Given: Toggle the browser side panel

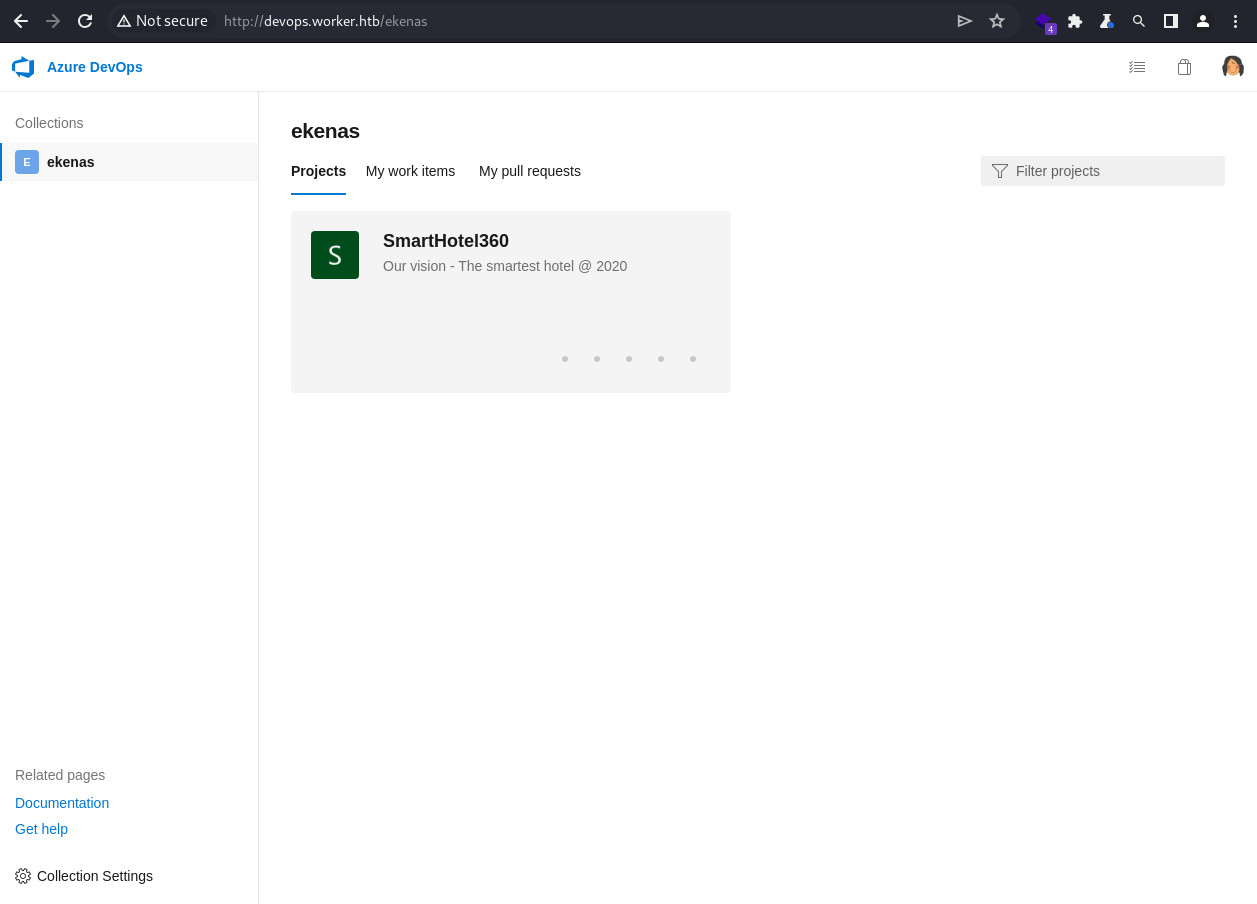Looking at the screenshot, I should [x=1171, y=21].
